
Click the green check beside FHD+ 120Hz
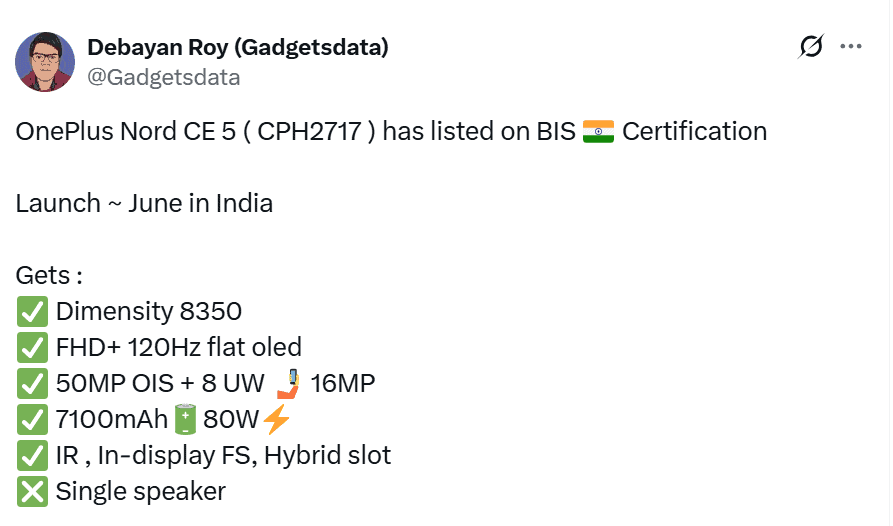(x=32, y=348)
